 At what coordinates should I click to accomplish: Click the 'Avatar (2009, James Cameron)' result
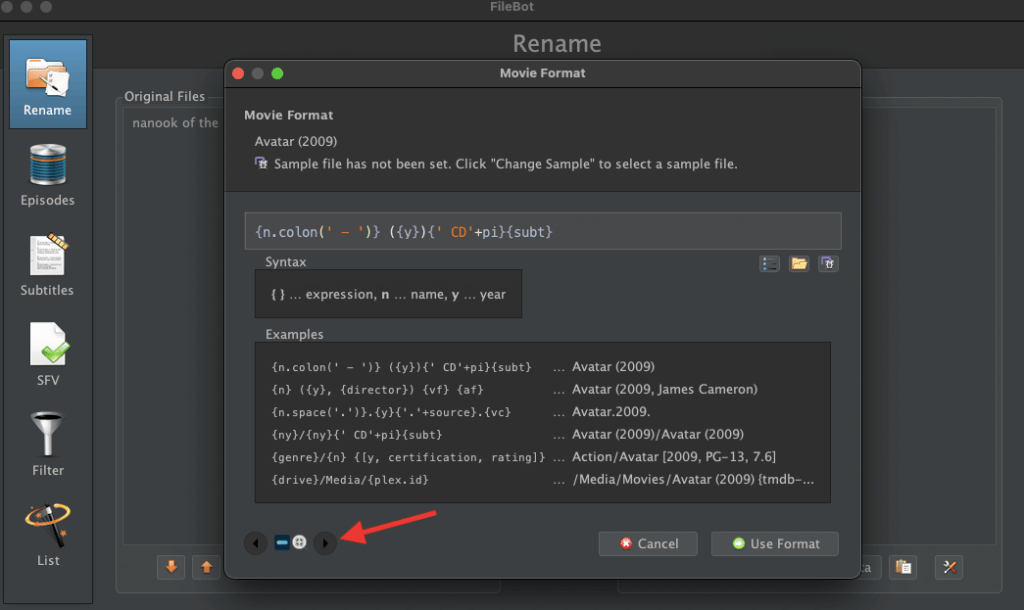(665, 389)
